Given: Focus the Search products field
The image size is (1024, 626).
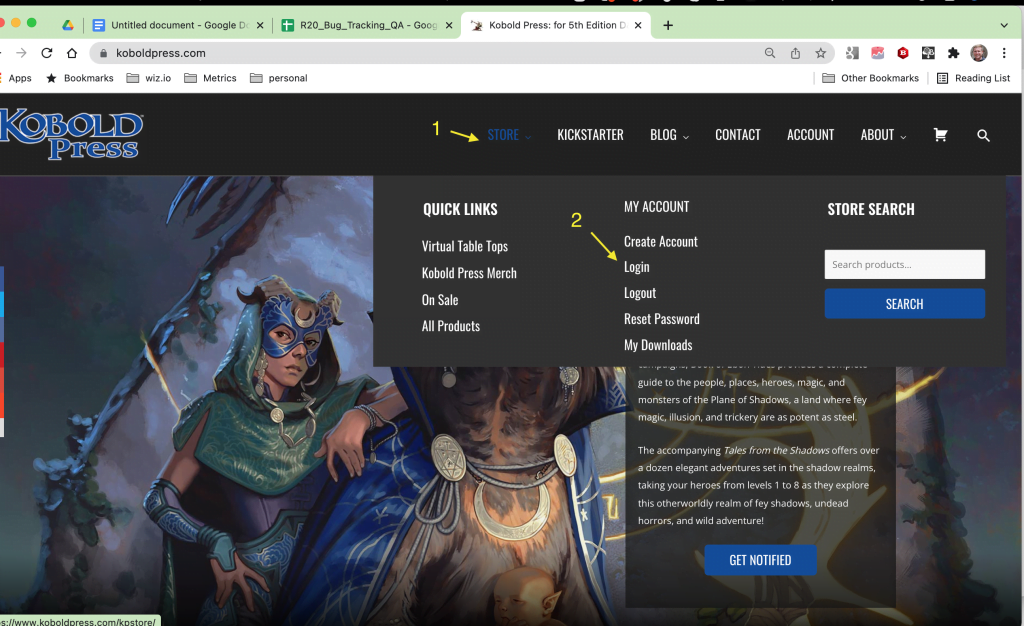Looking at the screenshot, I should (904, 264).
